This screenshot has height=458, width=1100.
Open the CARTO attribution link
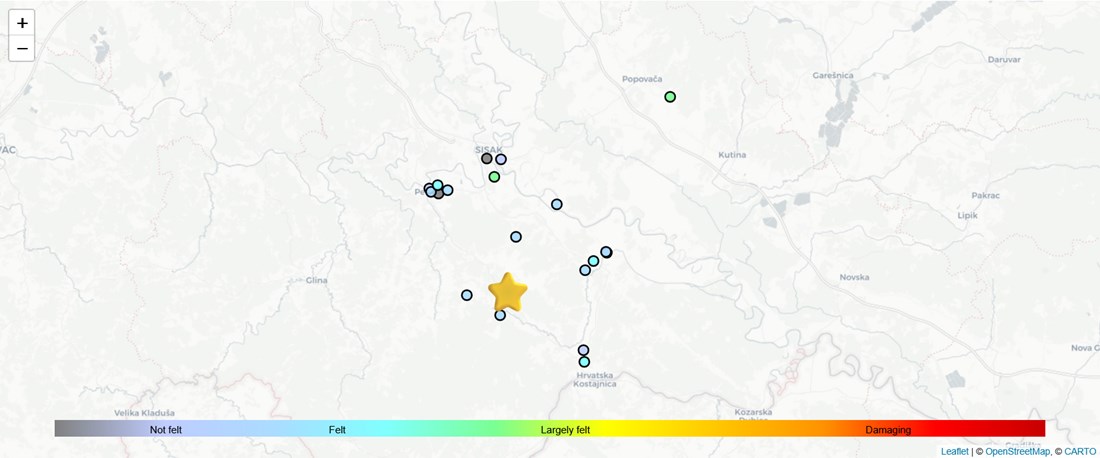coord(1080,451)
